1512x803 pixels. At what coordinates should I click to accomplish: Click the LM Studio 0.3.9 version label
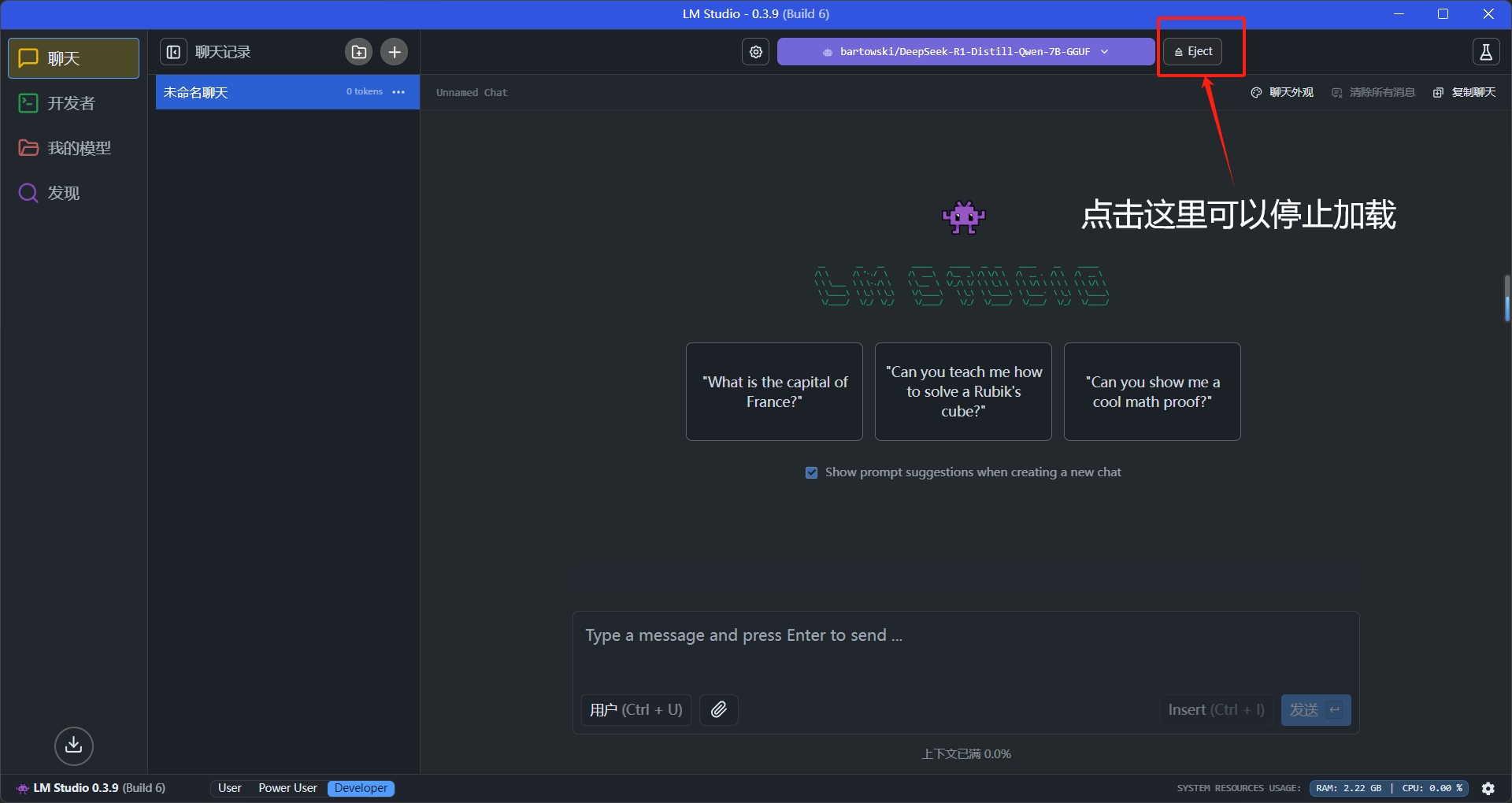[x=91, y=788]
